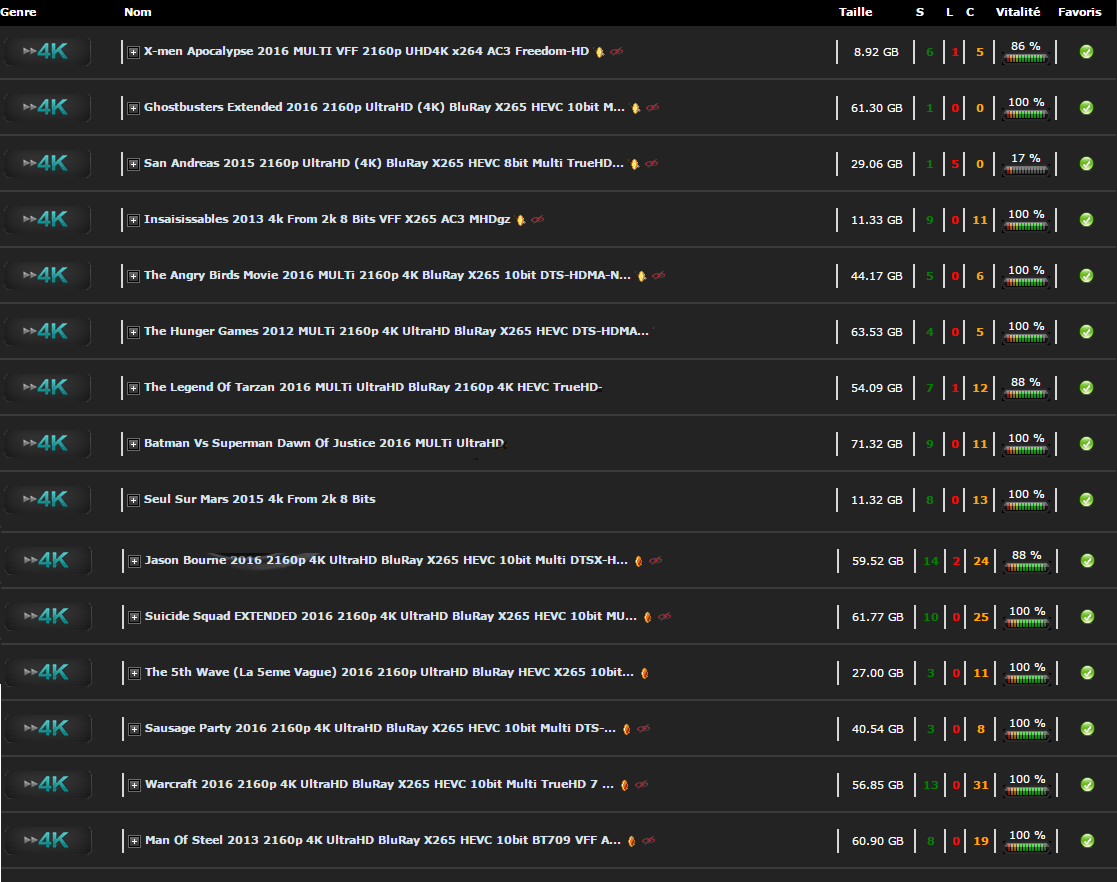Click the 4K genre badge for Batman Vs Superman
Screen dimensions: 1117x882
point(47,443)
